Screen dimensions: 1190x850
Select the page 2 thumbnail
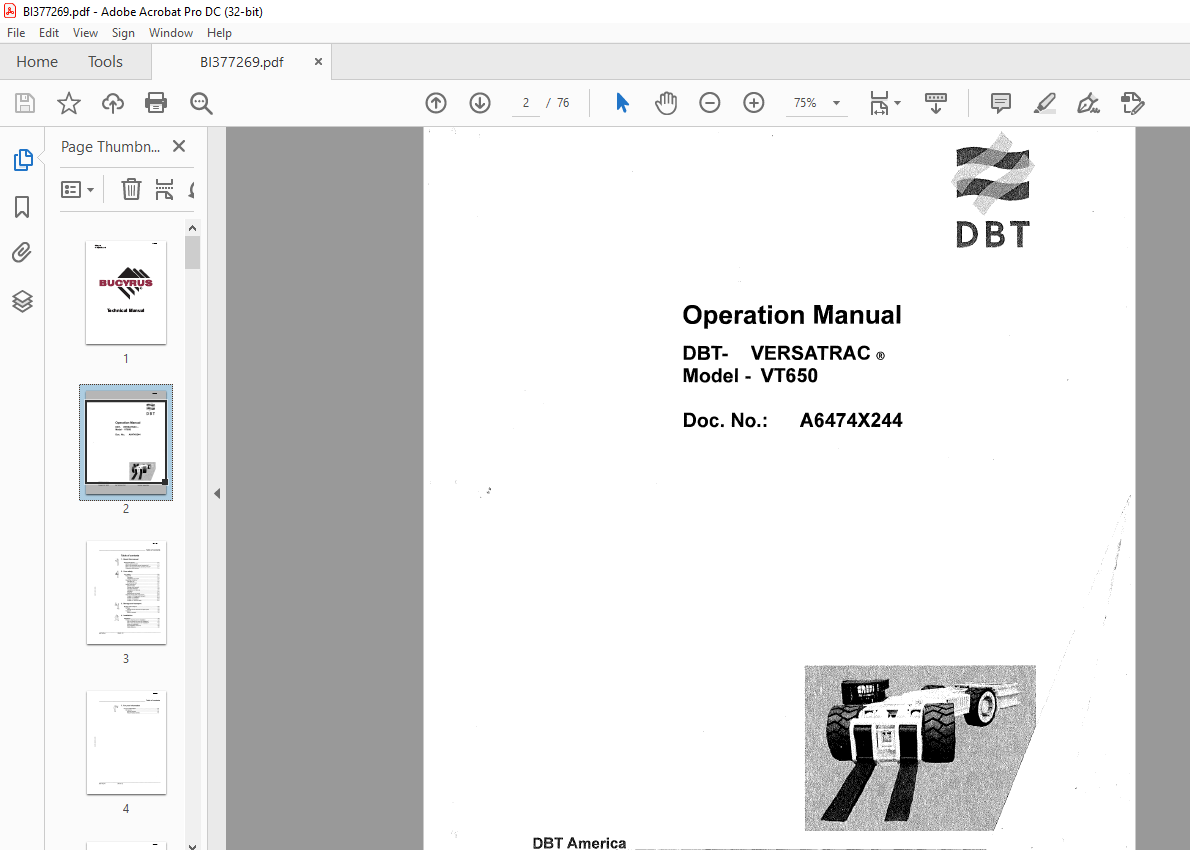point(126,442)
